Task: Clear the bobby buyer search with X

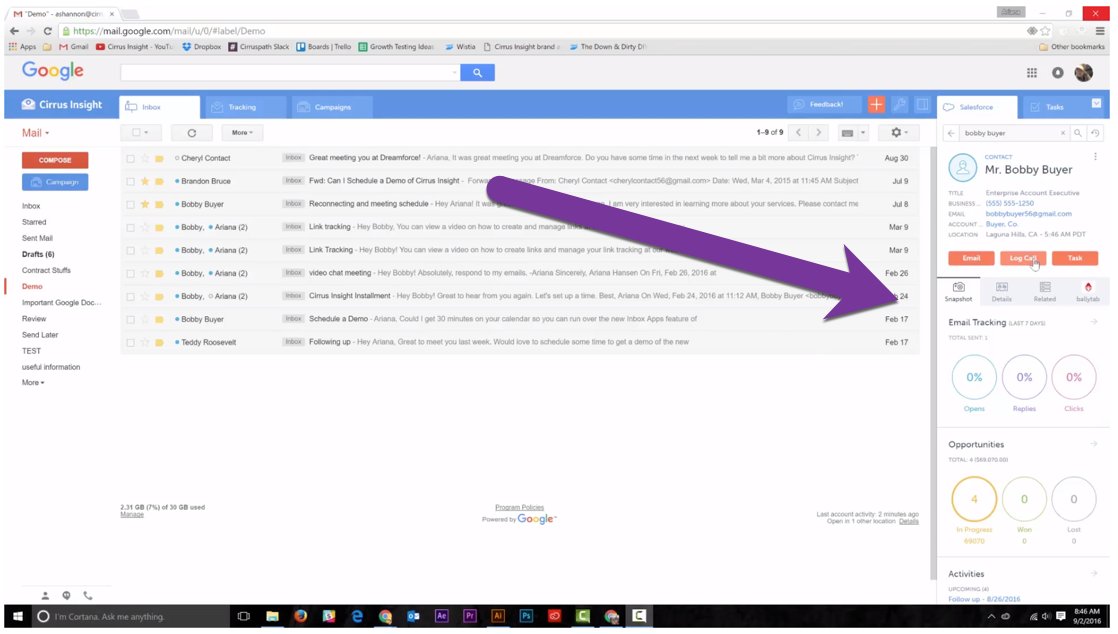Action: pyautogui.click(x=1062, y=133)
